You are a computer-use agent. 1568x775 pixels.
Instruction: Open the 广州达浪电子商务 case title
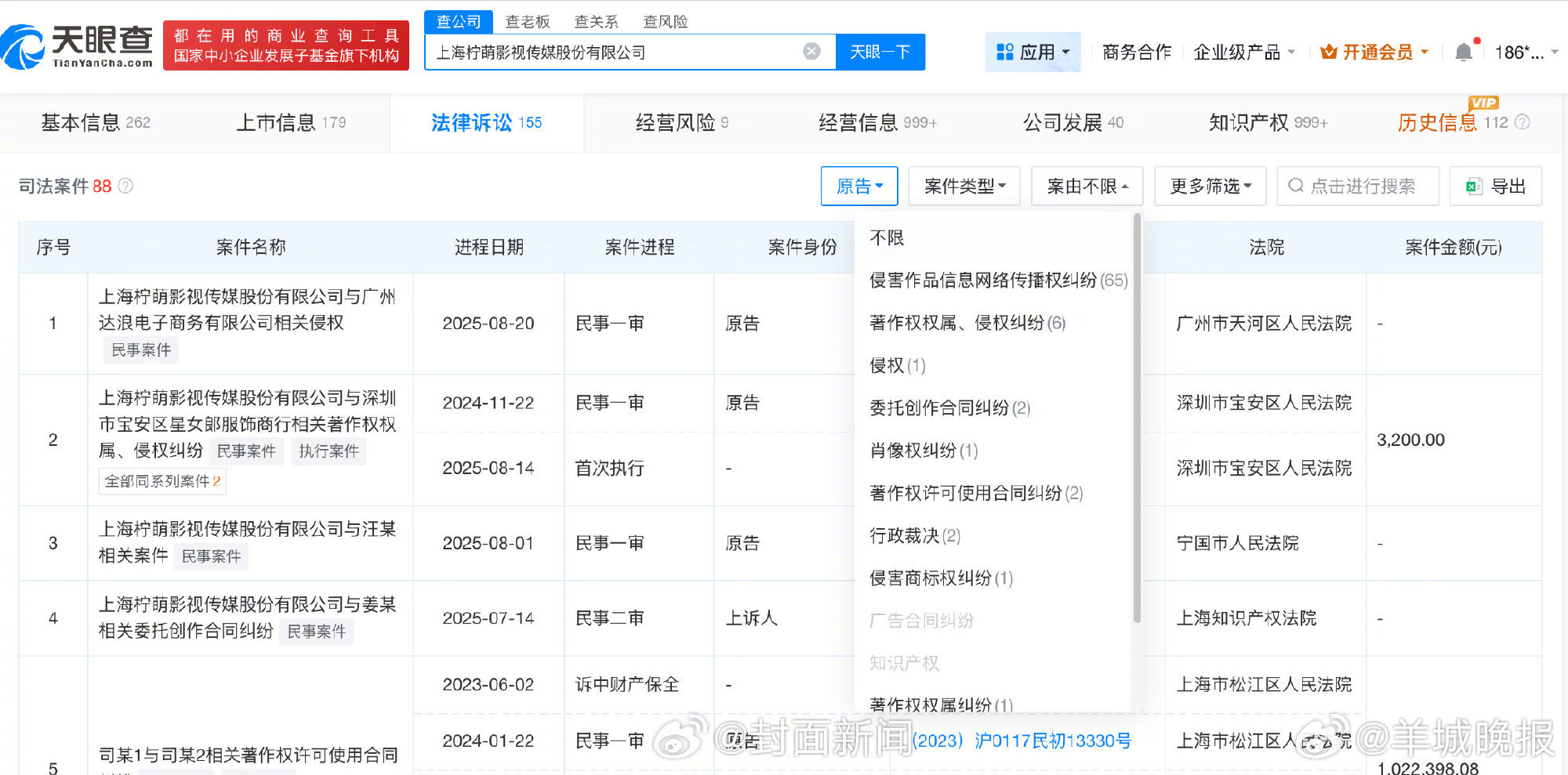(x=247, y=310)
